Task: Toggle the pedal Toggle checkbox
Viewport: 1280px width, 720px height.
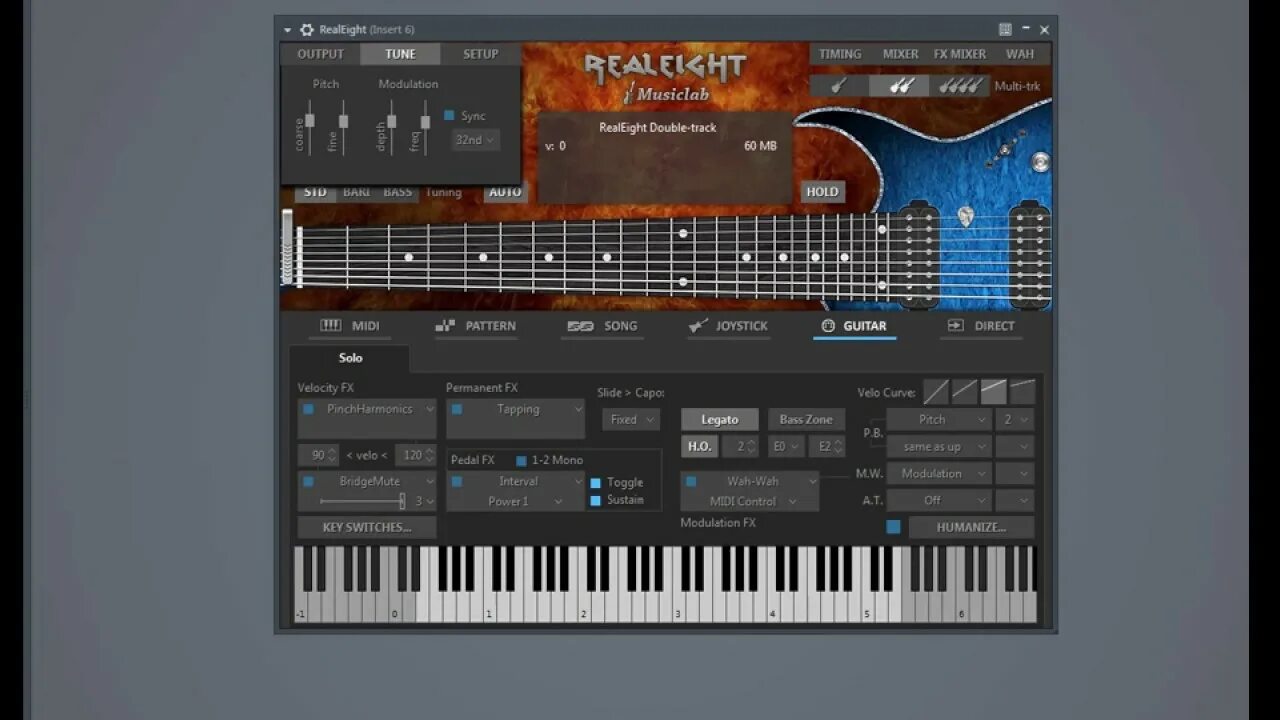Action: [596, 483]
